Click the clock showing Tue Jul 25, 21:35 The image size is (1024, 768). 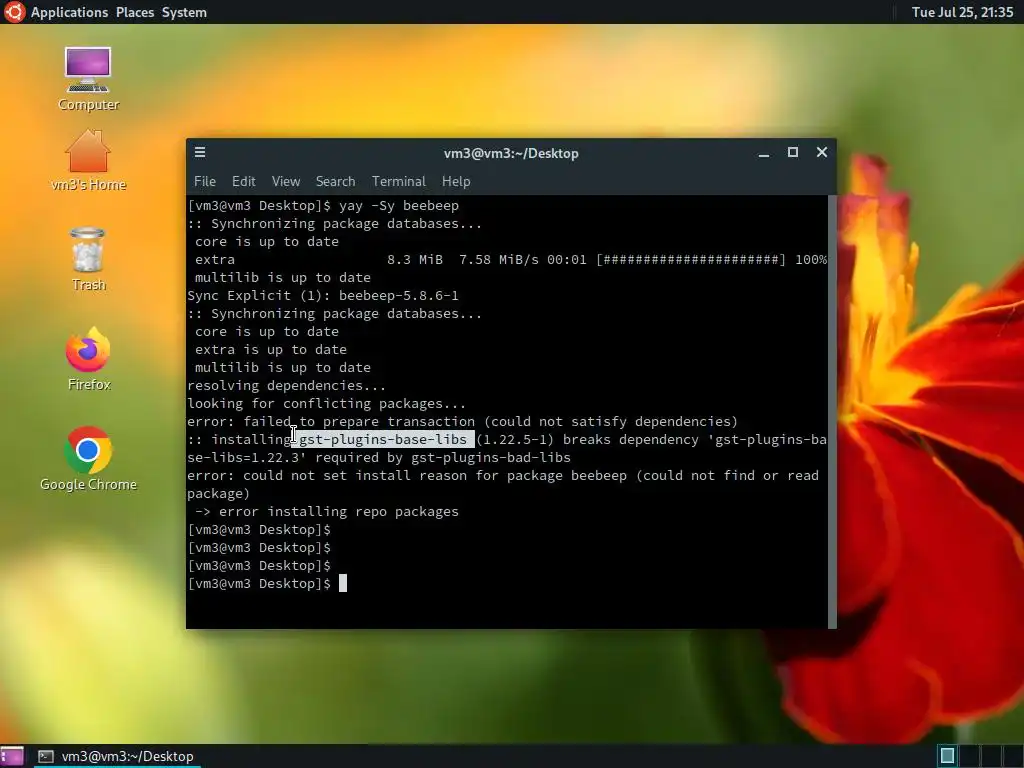point(963,12)
